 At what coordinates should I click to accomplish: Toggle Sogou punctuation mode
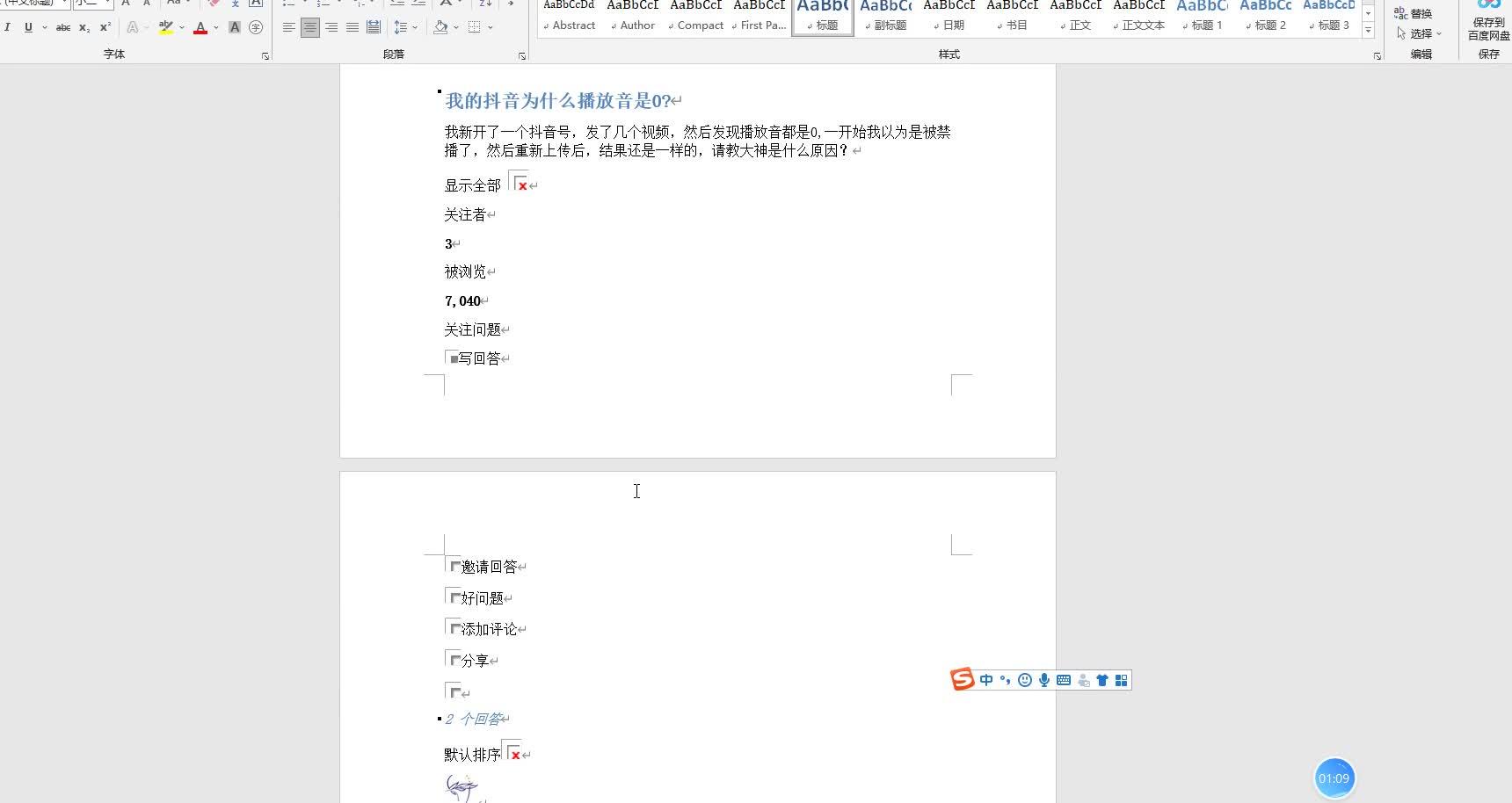point(1006,680)
